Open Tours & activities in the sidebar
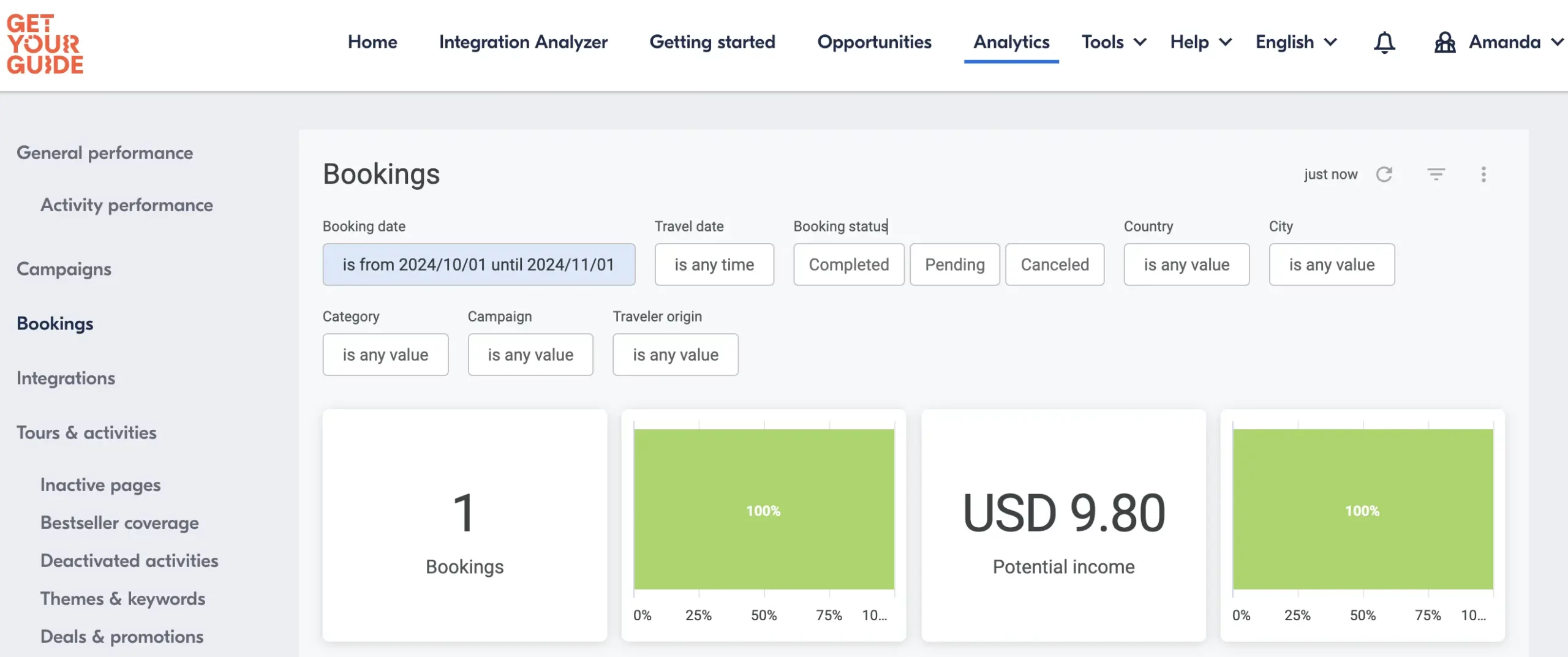Viewport: 1568px width, 657px height. (x=86, y=433)
